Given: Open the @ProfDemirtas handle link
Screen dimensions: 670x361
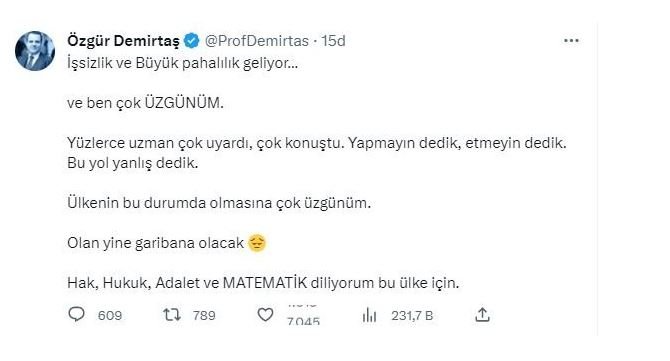Looking at the screenshot, I should point(257,41).
